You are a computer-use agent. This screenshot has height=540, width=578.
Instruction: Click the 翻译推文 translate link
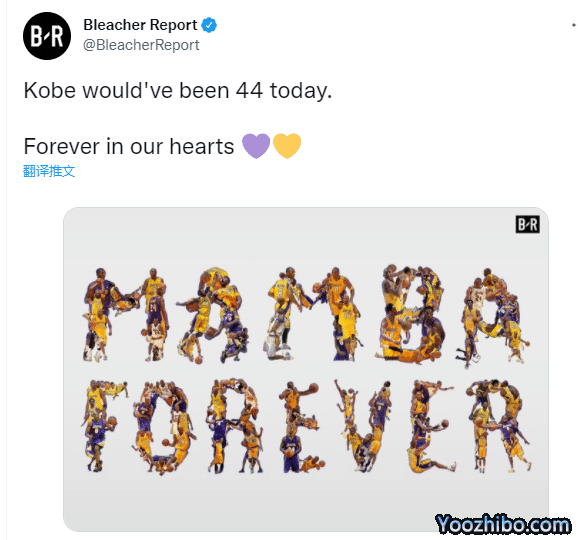[49, 171]
